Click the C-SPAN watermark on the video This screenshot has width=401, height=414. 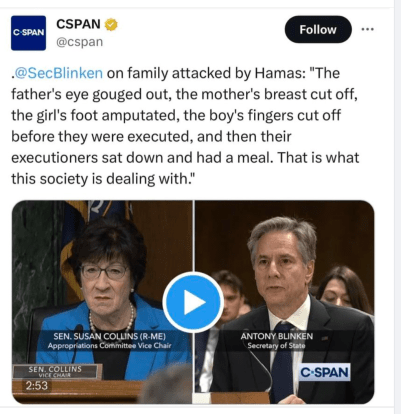click(x=324, y=372)
